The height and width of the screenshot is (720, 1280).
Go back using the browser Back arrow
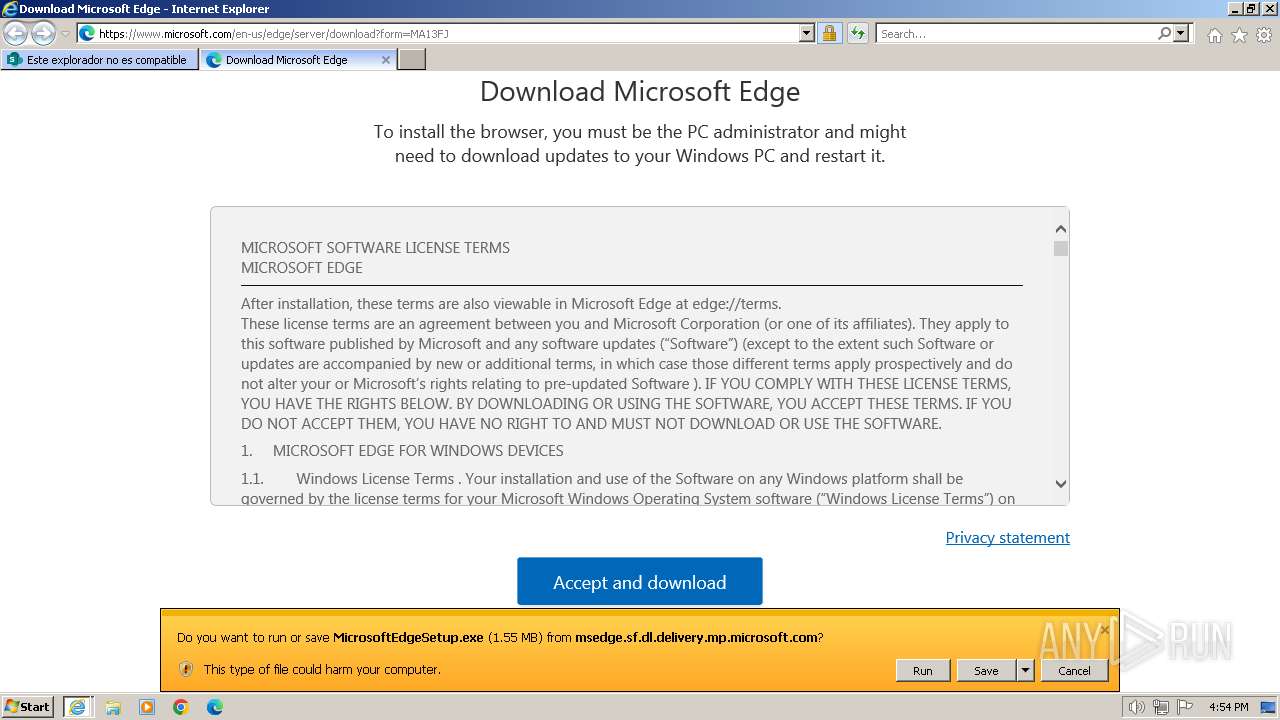pyautogui.click(x=16, y=33)
